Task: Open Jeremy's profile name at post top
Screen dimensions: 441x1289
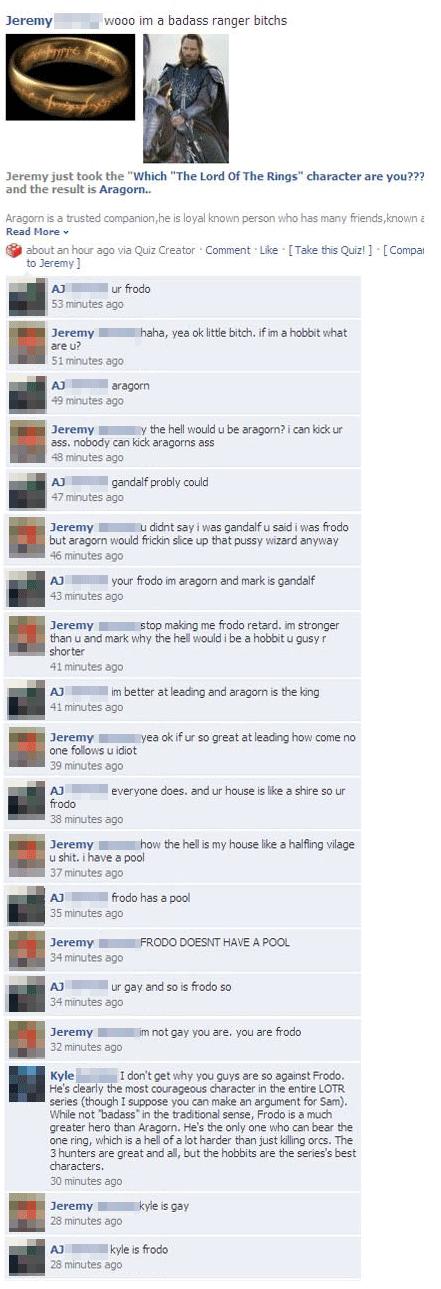Action: (29, 21)
